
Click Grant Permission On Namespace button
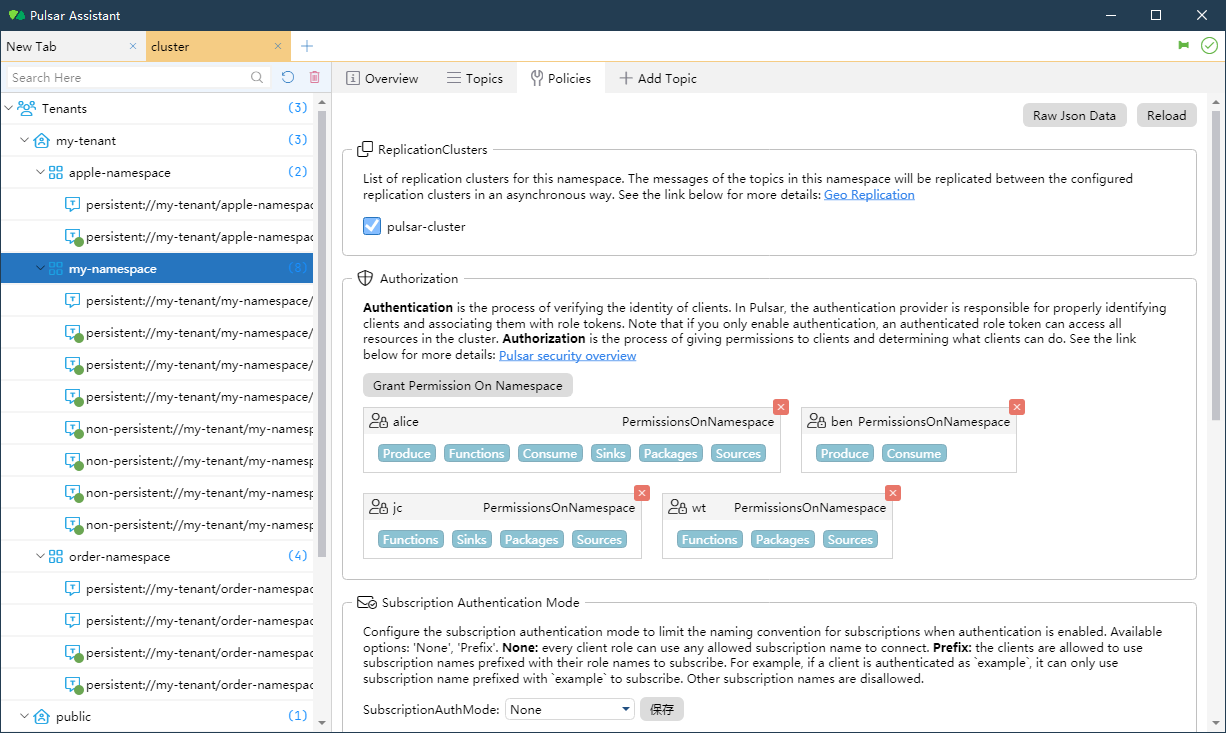coord(467,385)
